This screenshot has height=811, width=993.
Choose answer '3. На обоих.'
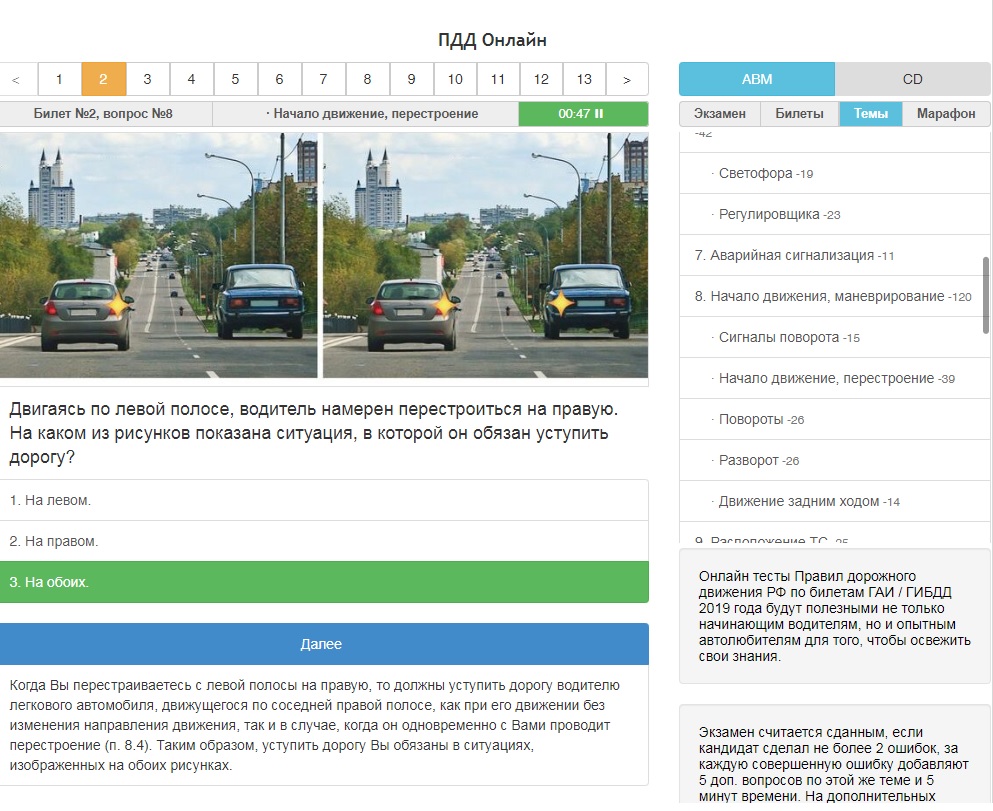click(x=324, y=582)
